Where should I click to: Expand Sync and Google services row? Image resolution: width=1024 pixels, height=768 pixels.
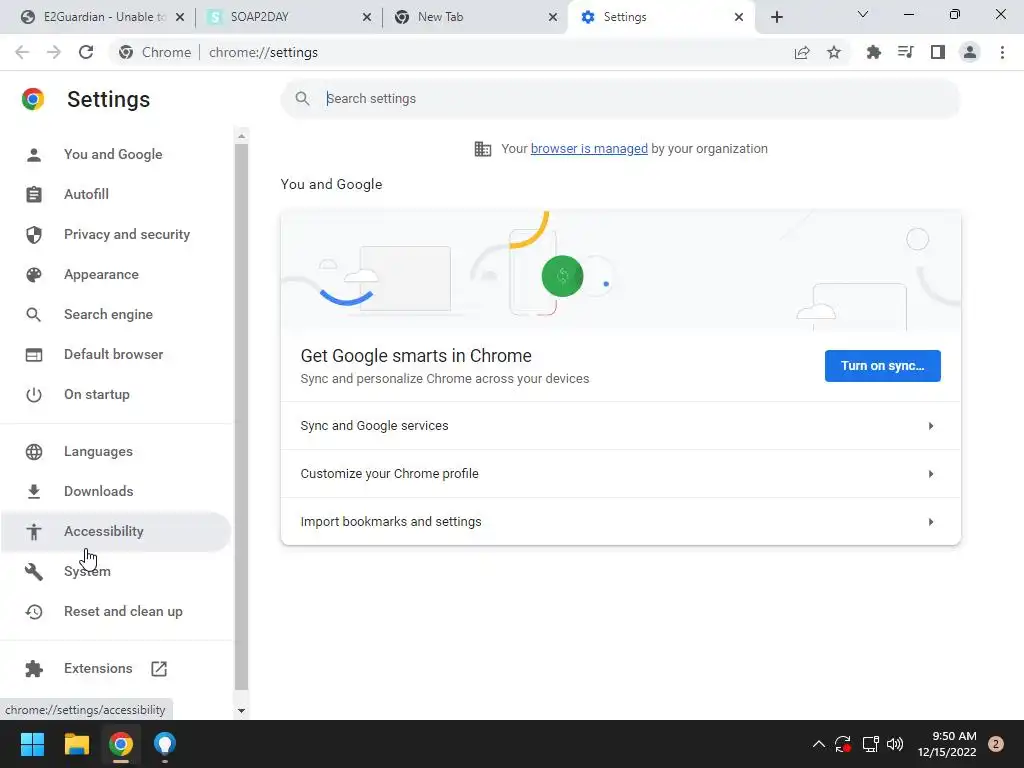point(620,426)
